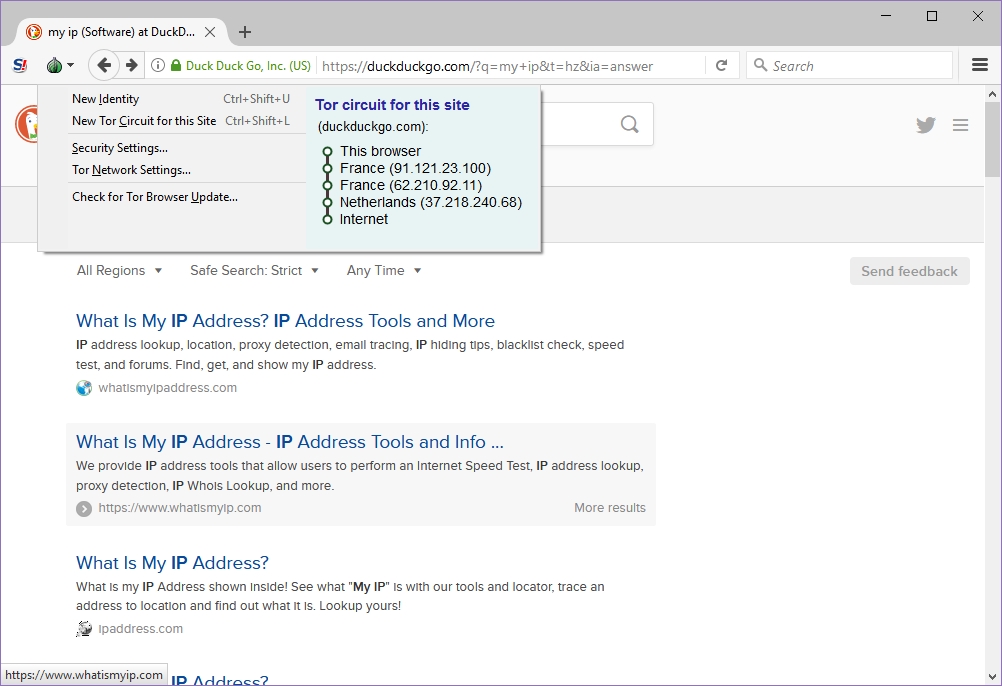This screenshot has width=1002, height=686.
Task: Click the More results link
Action: click(x=610, y=508)
